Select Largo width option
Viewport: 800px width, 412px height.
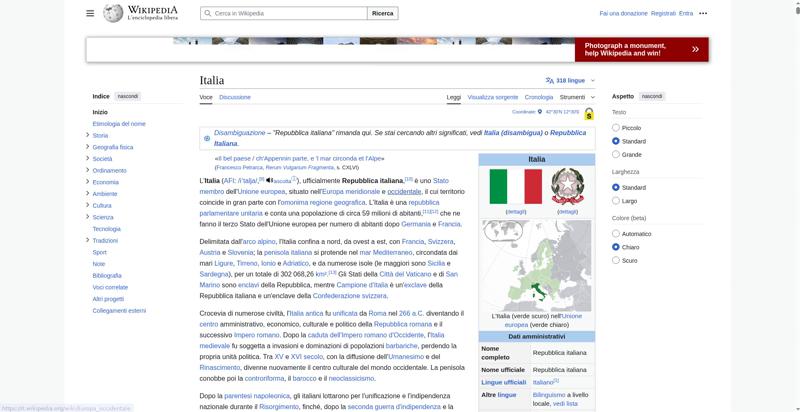pos(616,201)
